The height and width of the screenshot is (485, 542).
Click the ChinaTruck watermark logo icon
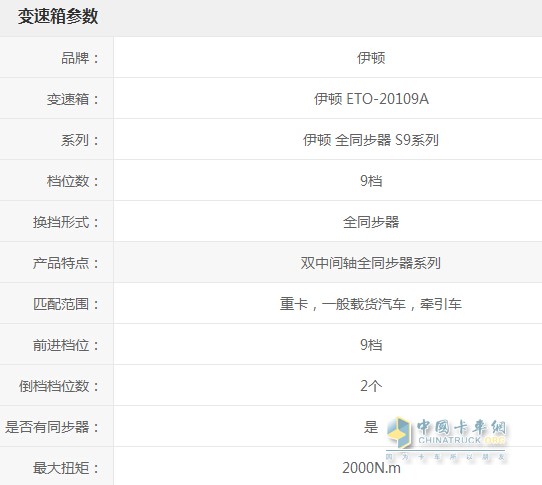[x=399, y=432]
